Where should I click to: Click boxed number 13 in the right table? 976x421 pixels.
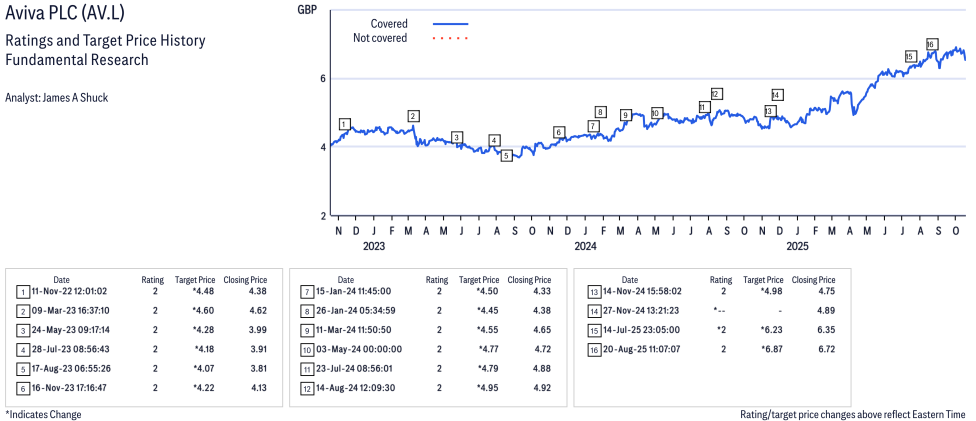click(x=593, y=292)
